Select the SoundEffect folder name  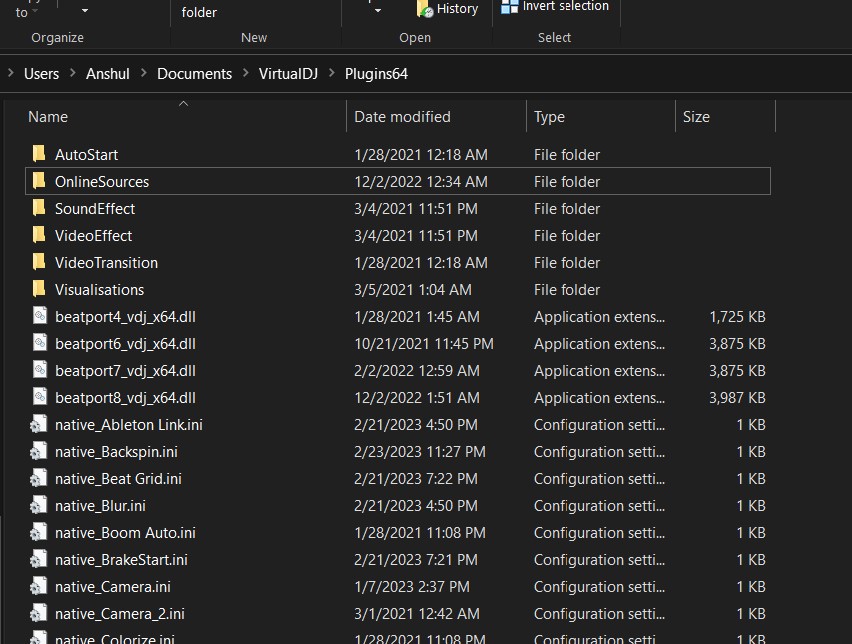pos(95,209)
